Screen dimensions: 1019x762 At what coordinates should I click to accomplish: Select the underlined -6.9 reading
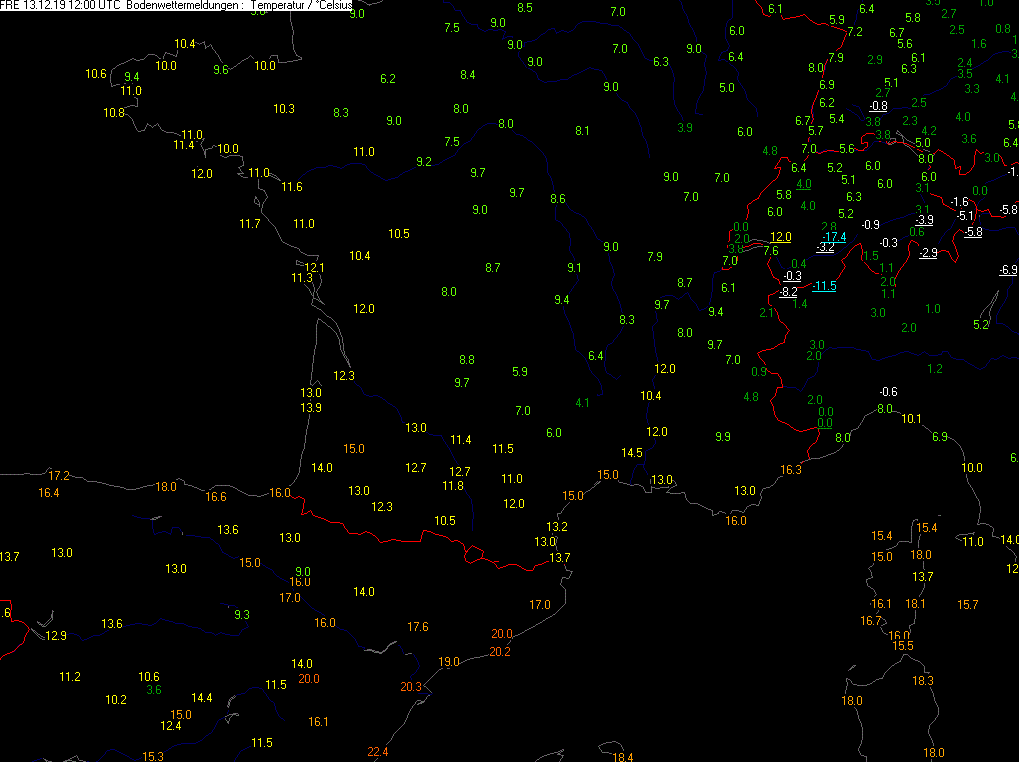[1008, 270]
